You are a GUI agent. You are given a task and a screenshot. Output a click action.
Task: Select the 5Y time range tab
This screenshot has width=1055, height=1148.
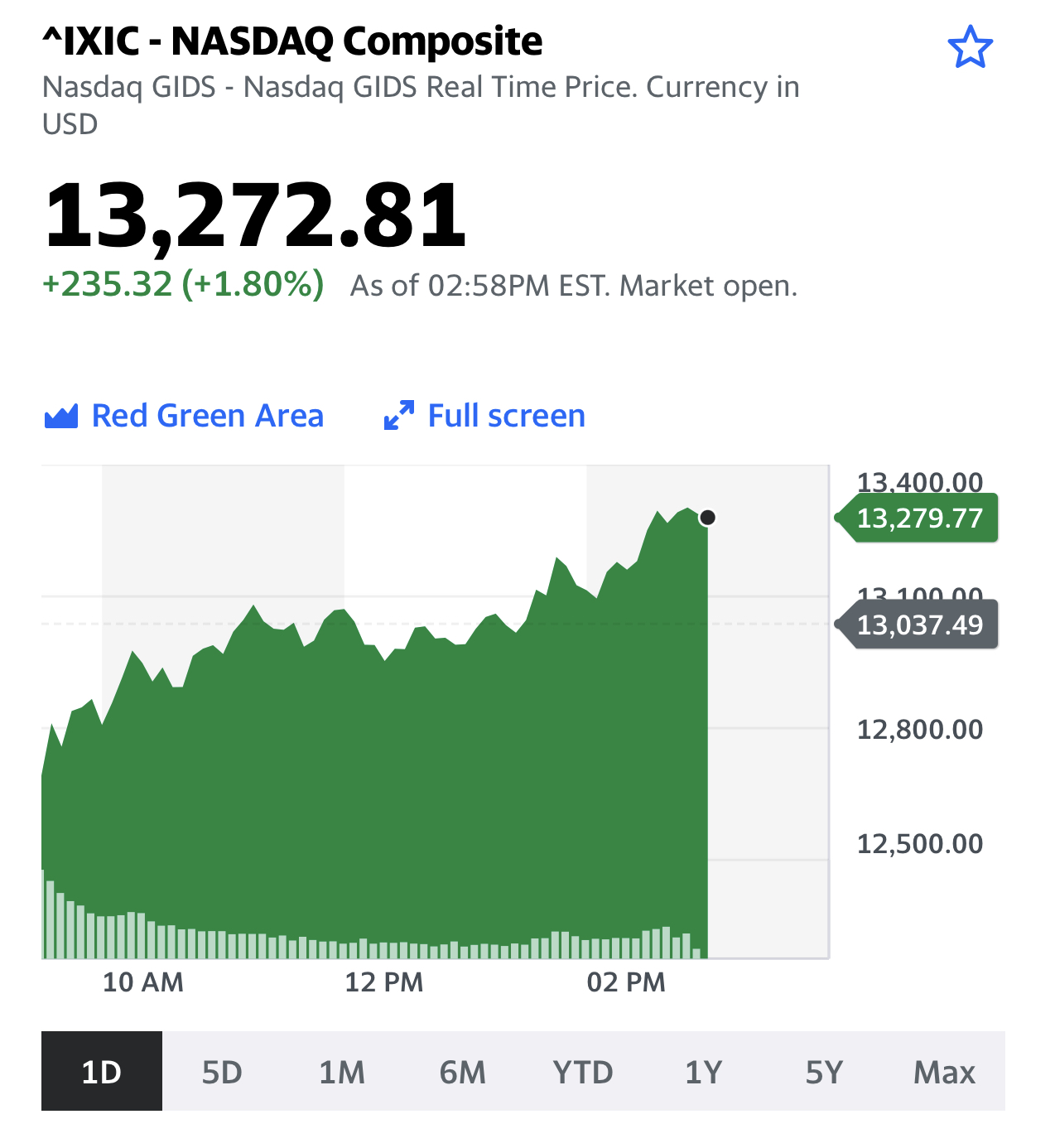[824, 1071]
